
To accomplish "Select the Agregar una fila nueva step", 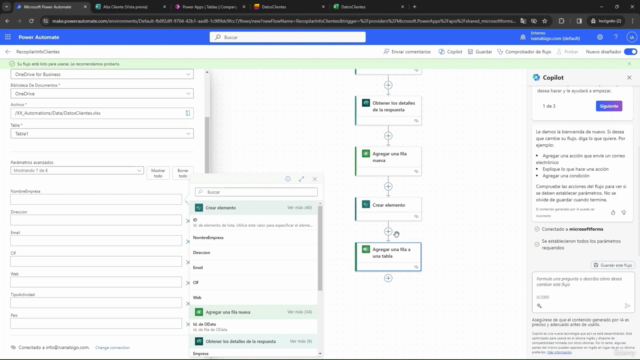I will pos(388,161).
